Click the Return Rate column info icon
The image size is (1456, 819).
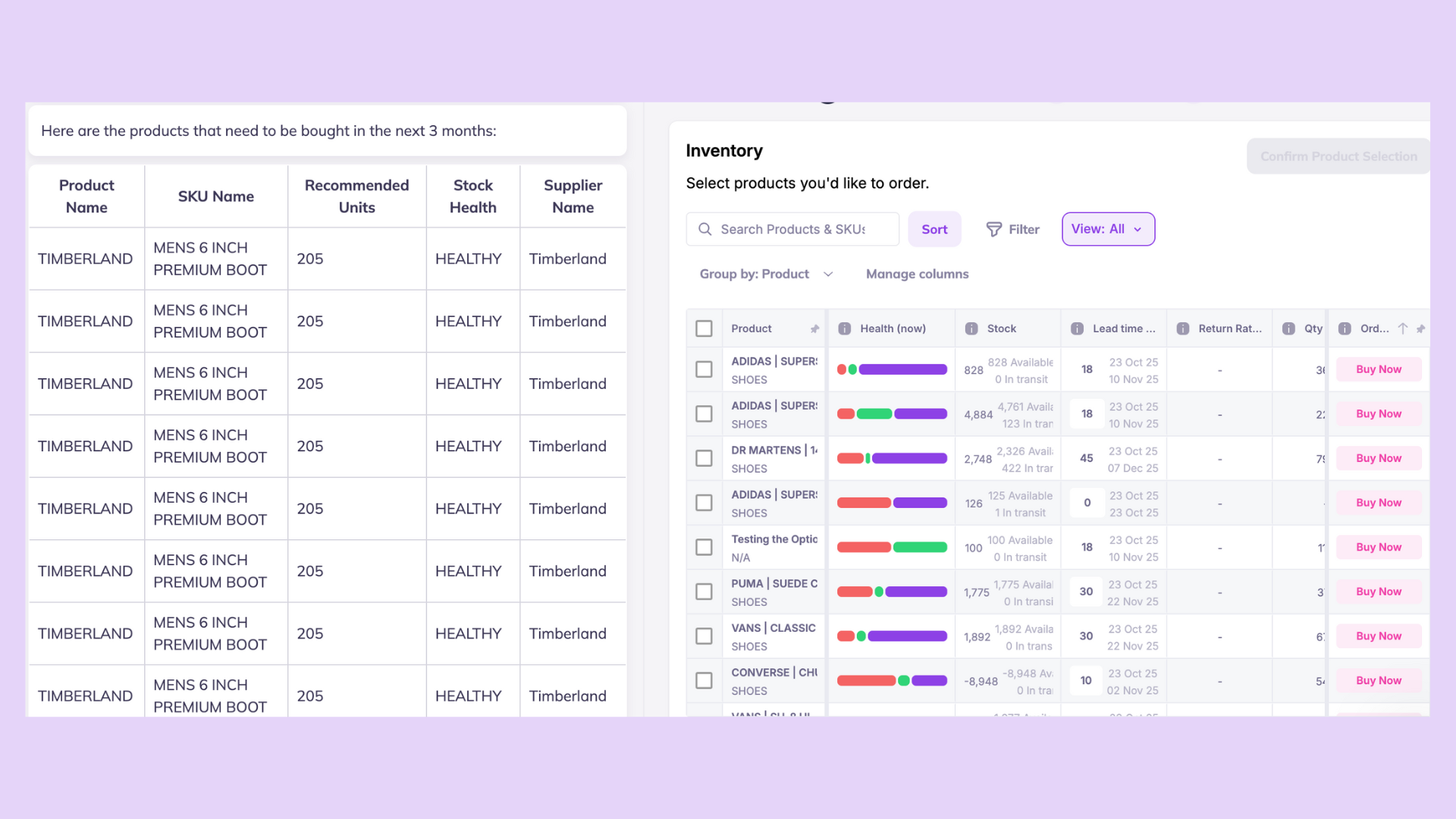tap(1182, 328)
